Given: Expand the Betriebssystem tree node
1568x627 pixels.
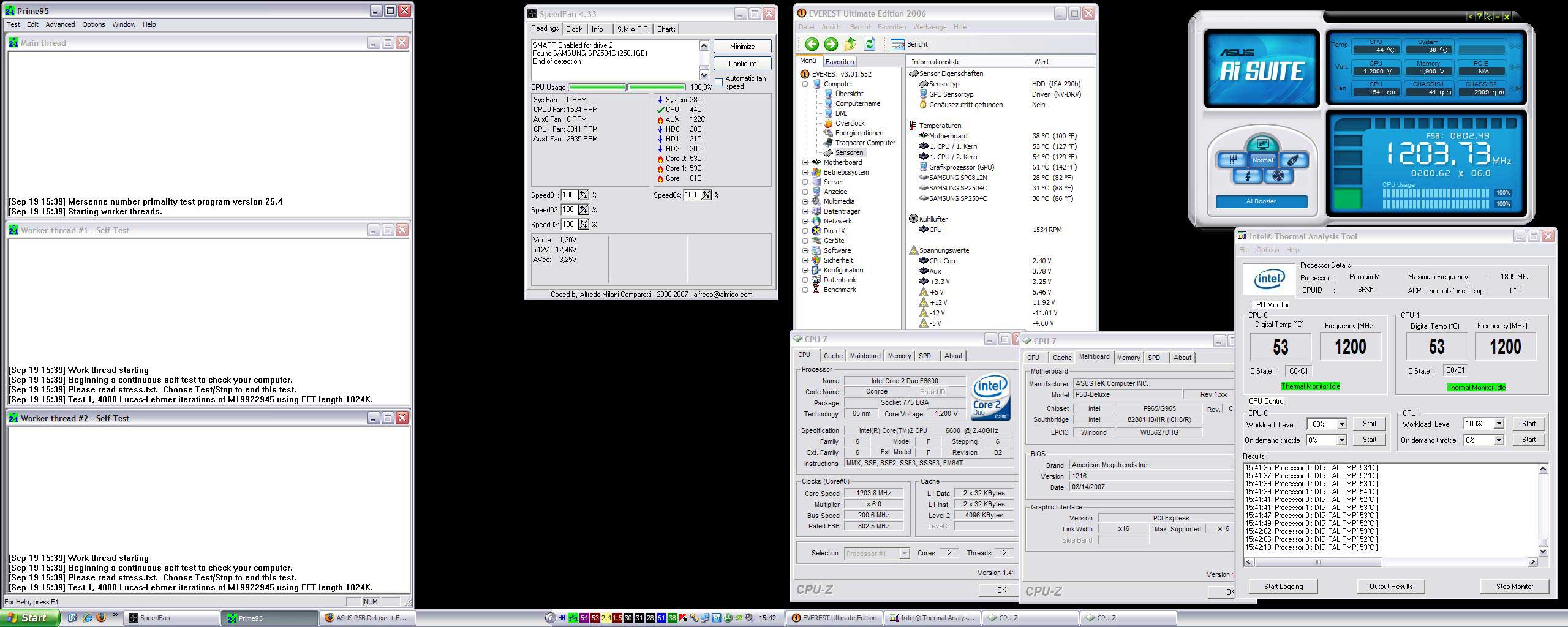Looking at the screenshot, I should point(805,172).
